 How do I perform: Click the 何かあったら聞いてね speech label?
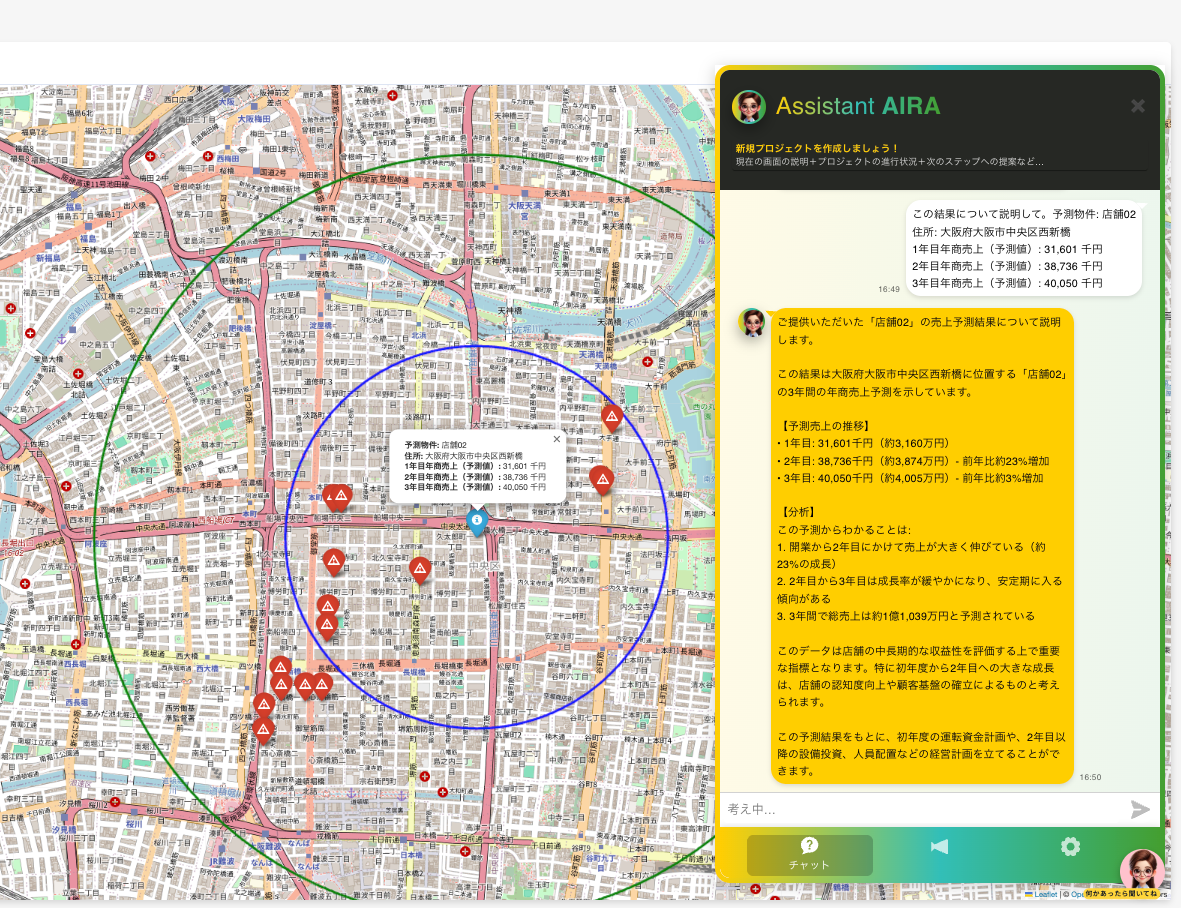(x=1120, y=893)
